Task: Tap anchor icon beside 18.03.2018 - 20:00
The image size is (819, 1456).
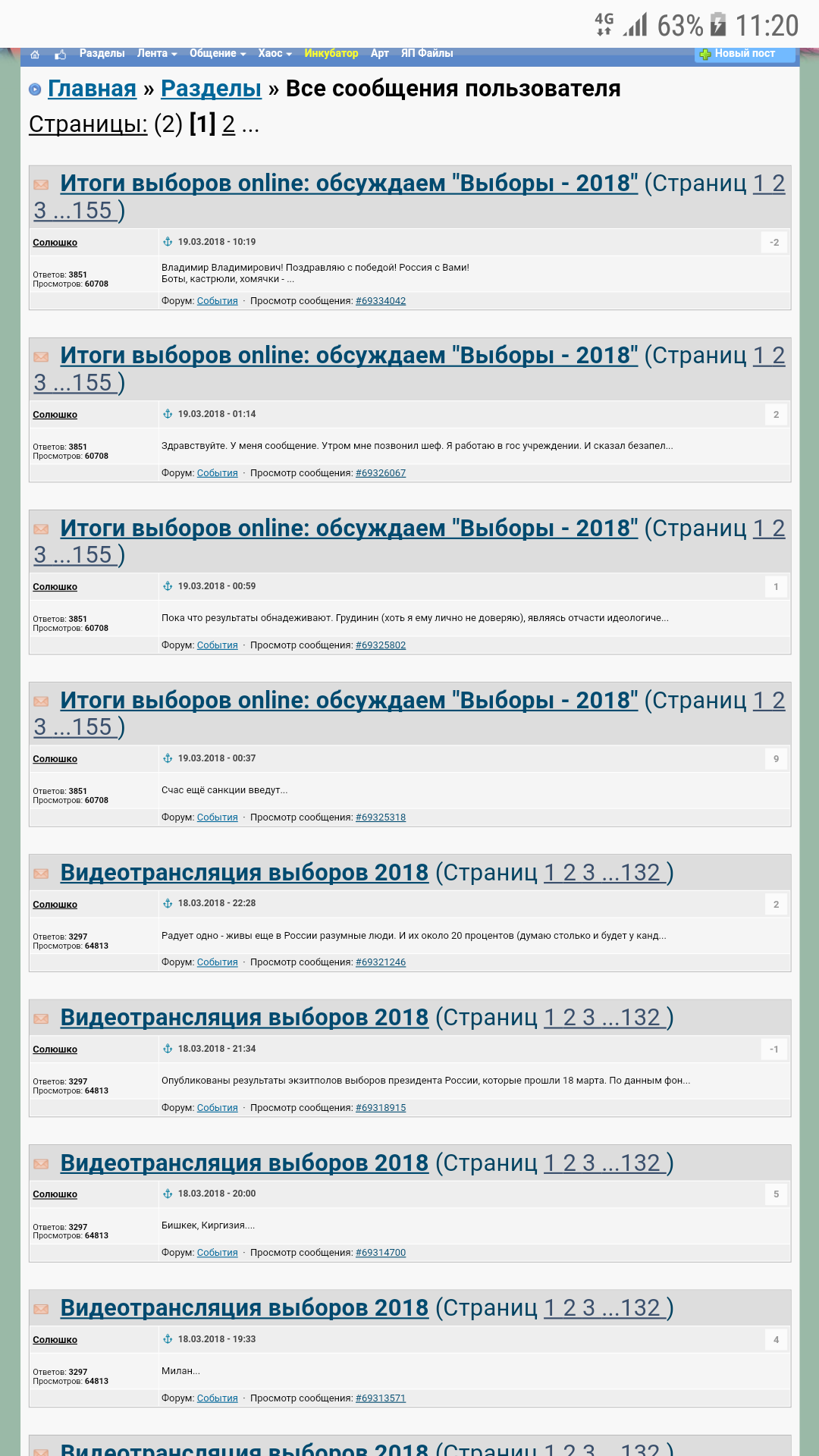Action: (x=168, y=1194)
